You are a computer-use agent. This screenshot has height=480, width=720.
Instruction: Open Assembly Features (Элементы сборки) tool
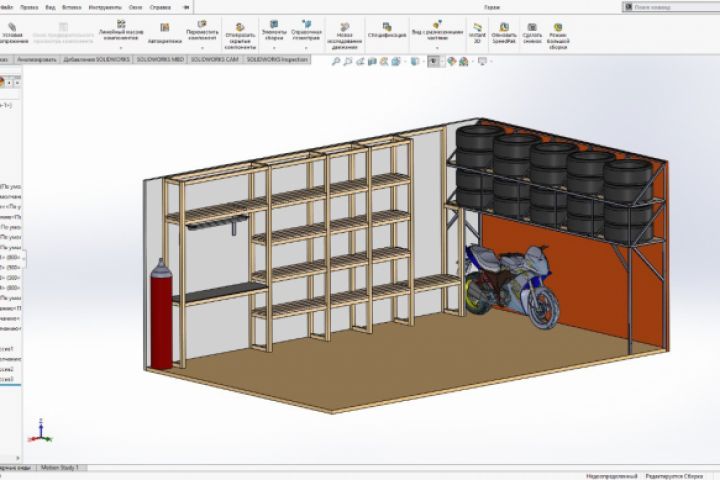coord(274,30)
